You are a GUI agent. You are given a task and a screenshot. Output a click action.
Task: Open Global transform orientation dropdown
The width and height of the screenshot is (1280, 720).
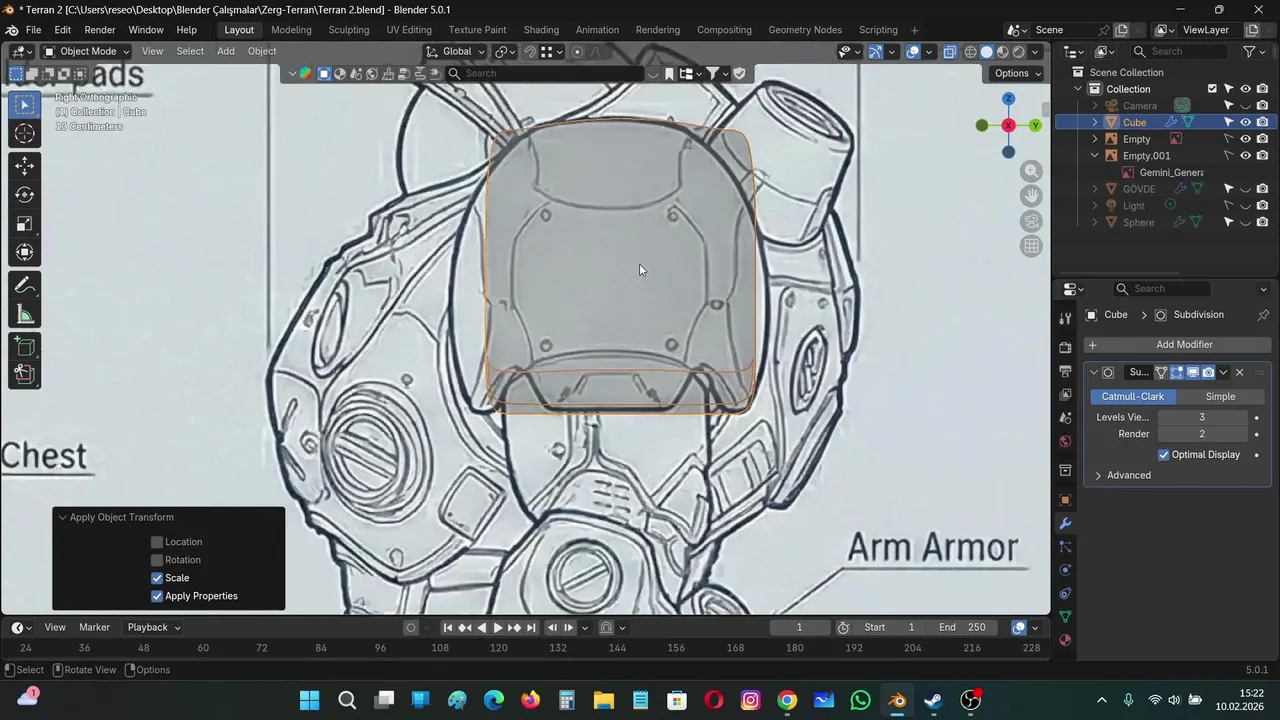[x=456, y=52]
